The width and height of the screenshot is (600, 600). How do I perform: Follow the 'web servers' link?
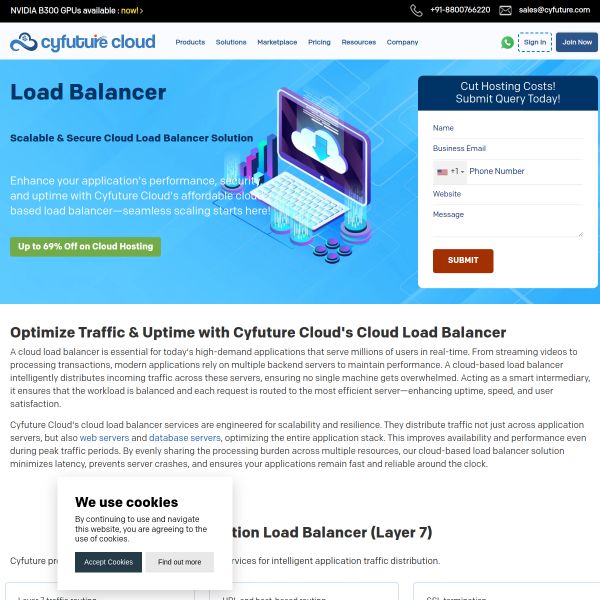click(x=104, y=438)
